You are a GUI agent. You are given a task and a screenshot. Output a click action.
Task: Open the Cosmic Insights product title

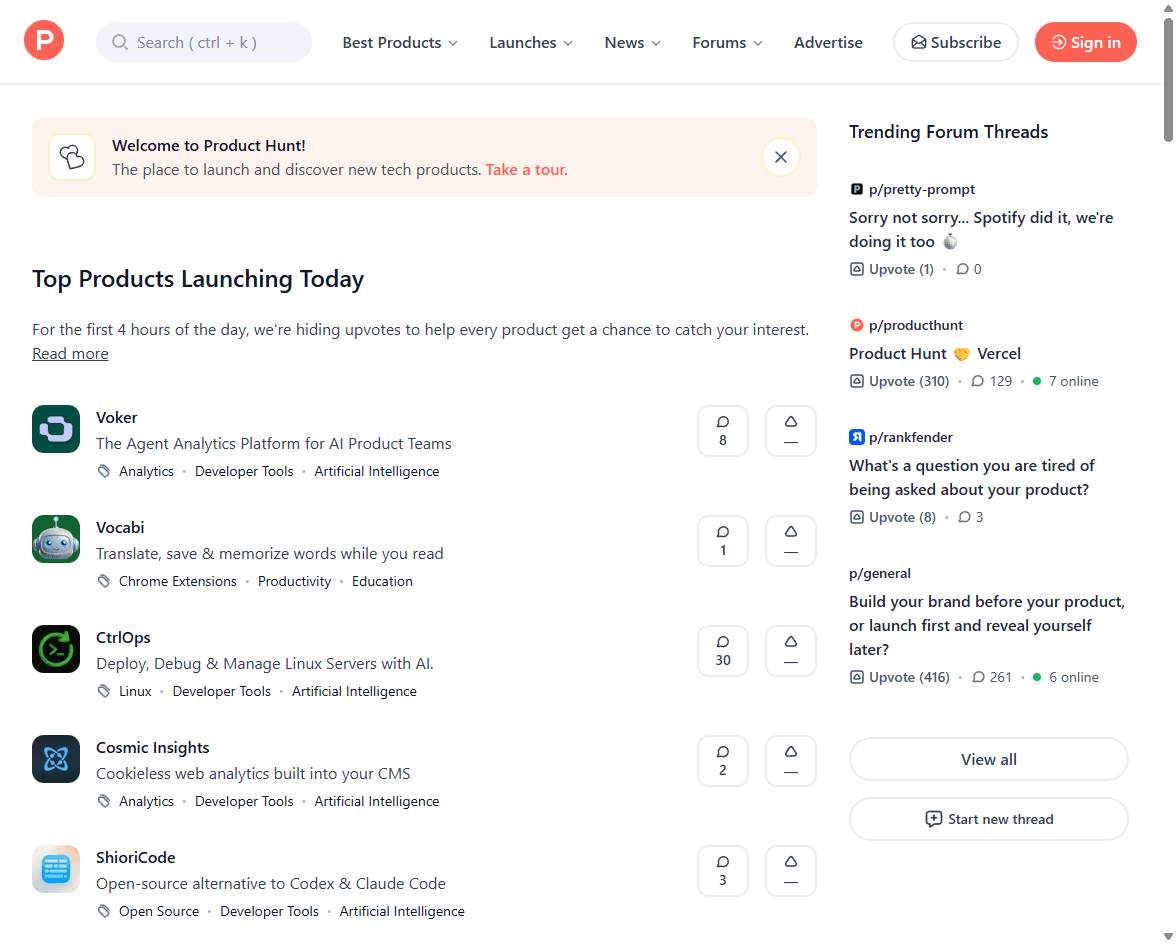pos(152,748)
